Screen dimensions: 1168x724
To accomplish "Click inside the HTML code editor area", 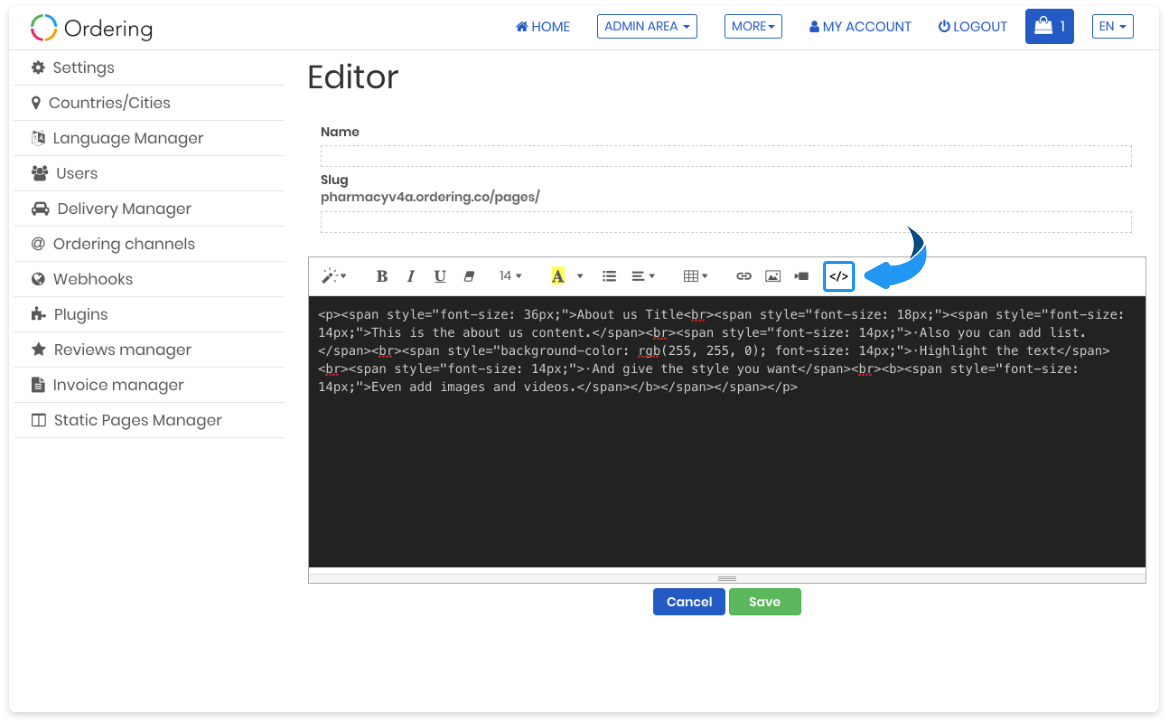I will (x=727, y=432).
